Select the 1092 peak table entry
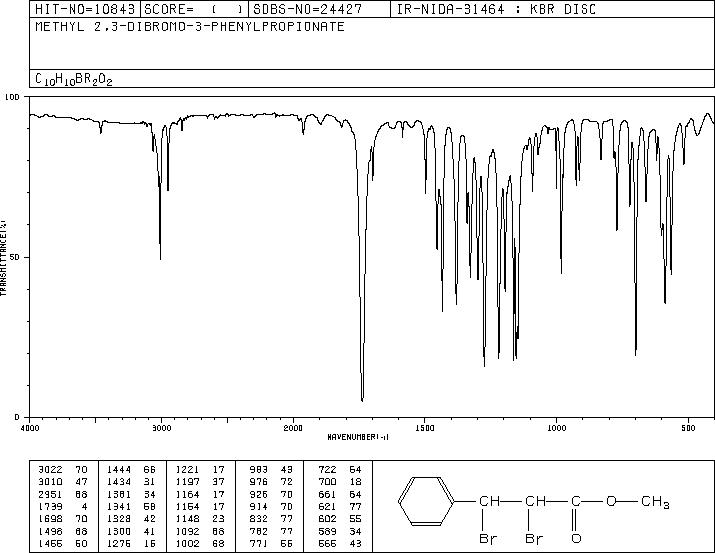The height and width of the screenshot is (553, 715). [x=200, y=531]
